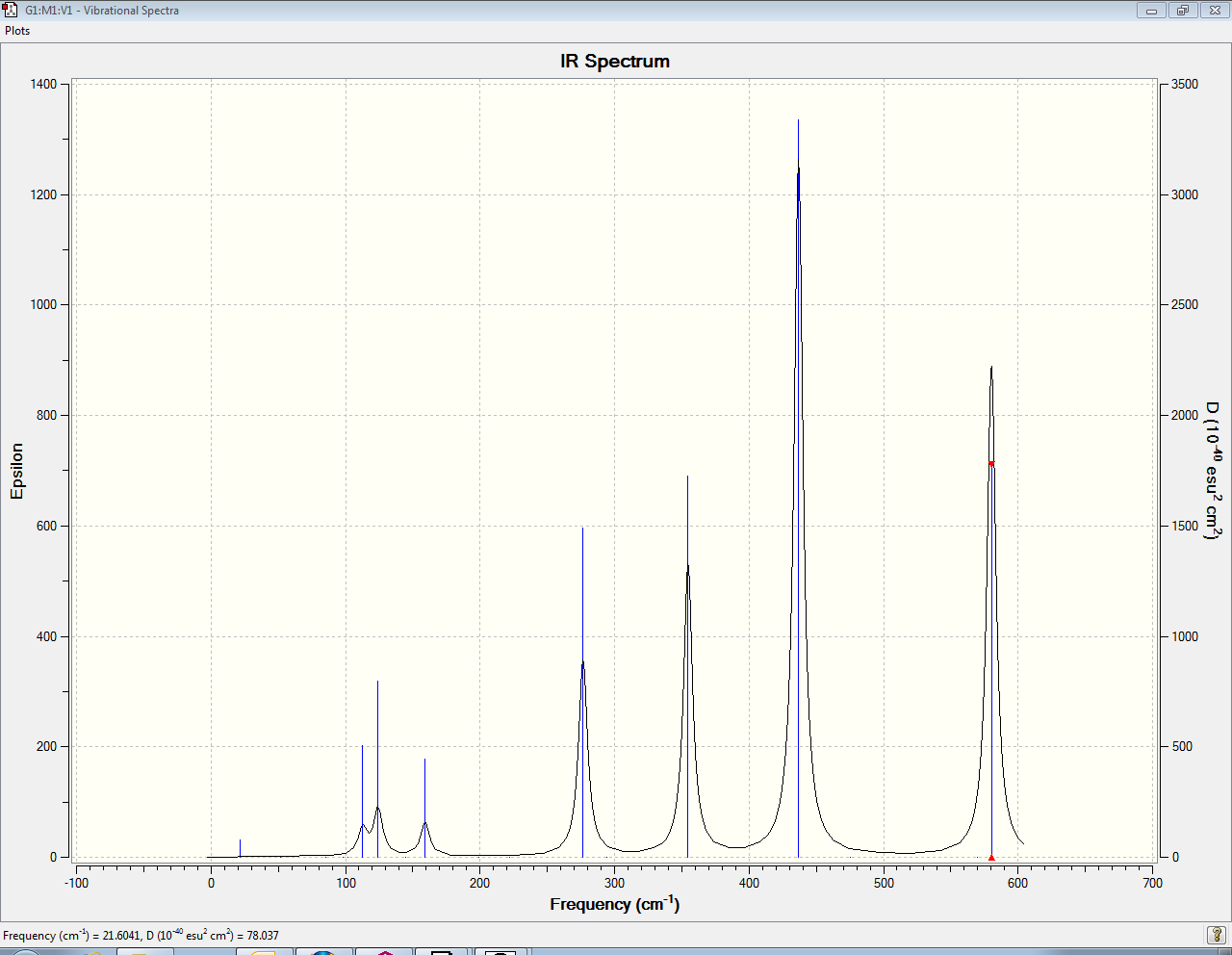Minimize the Vibrational Spectra window
This screenshot has height=955, width=1232.
tap(1151, 11)
